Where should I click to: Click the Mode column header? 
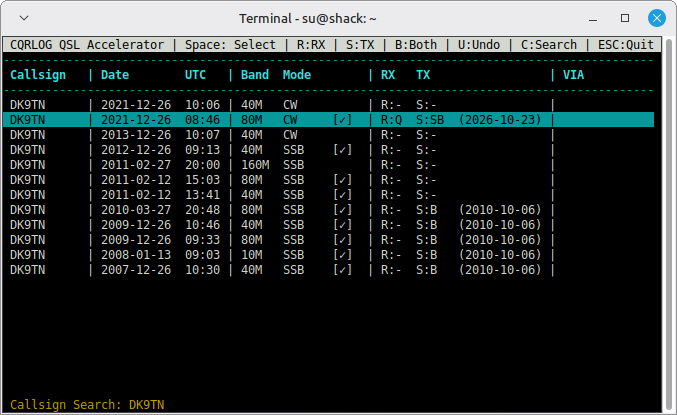(297, 75)
